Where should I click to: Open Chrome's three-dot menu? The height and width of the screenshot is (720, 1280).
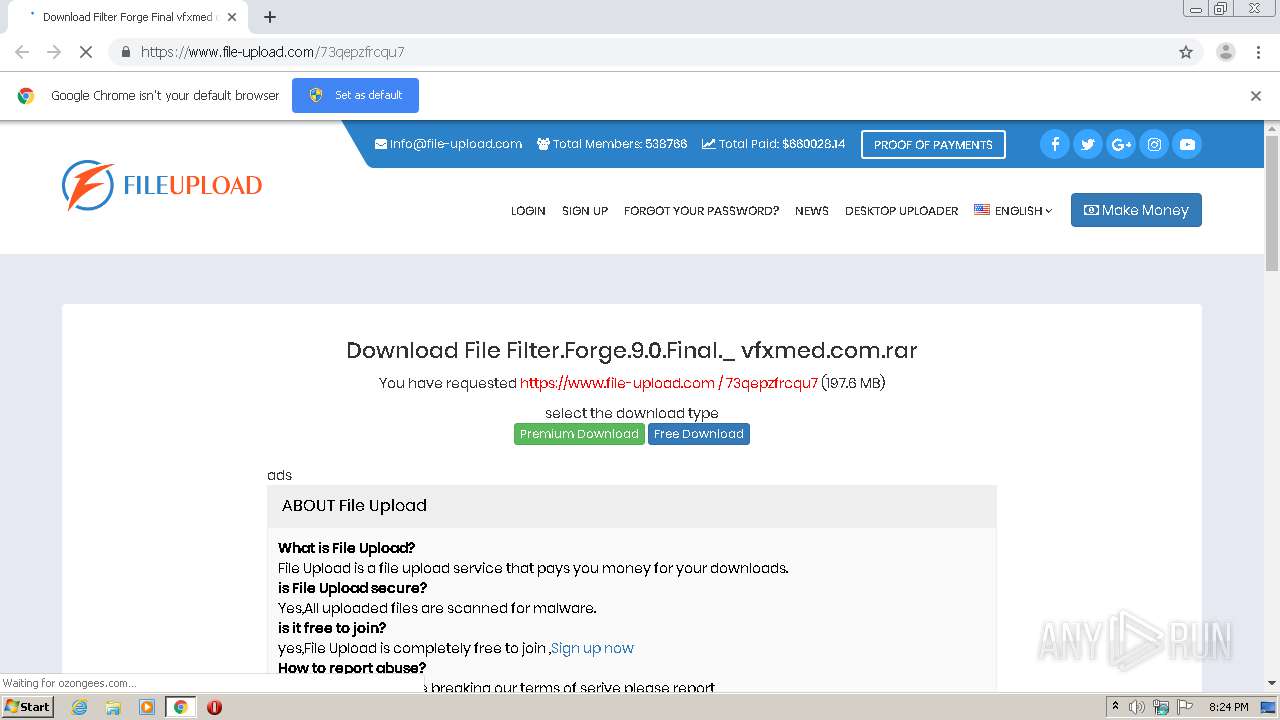(x=1258, y=52)
